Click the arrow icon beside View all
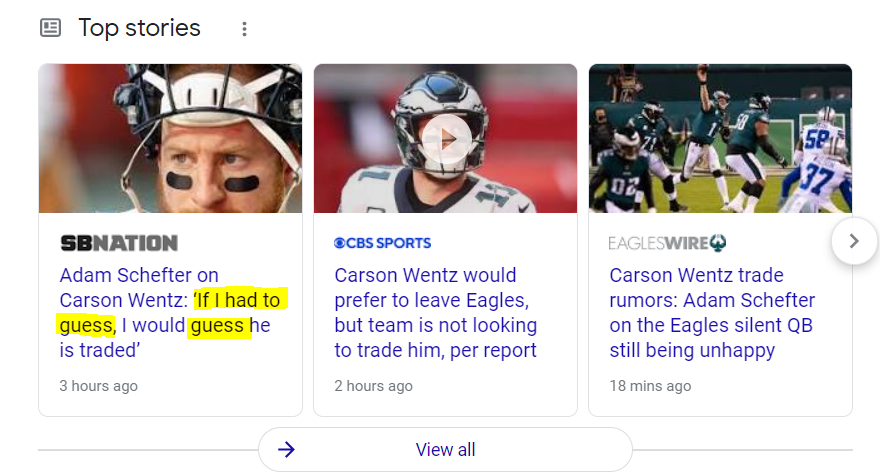This screenshot has height=475, width=880. coord(287,450)
